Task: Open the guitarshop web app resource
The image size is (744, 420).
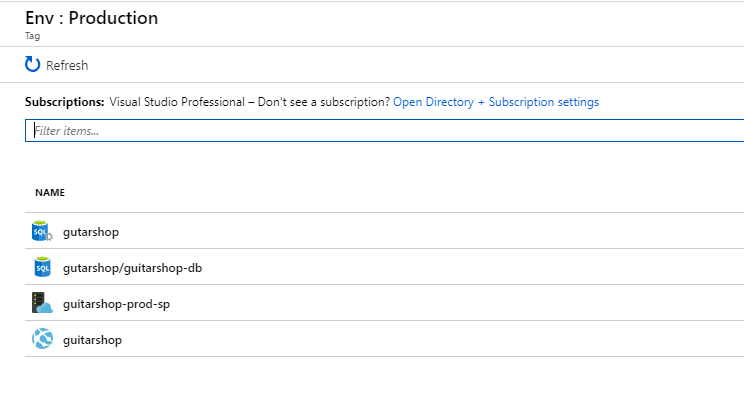Action: click(92, 340)
